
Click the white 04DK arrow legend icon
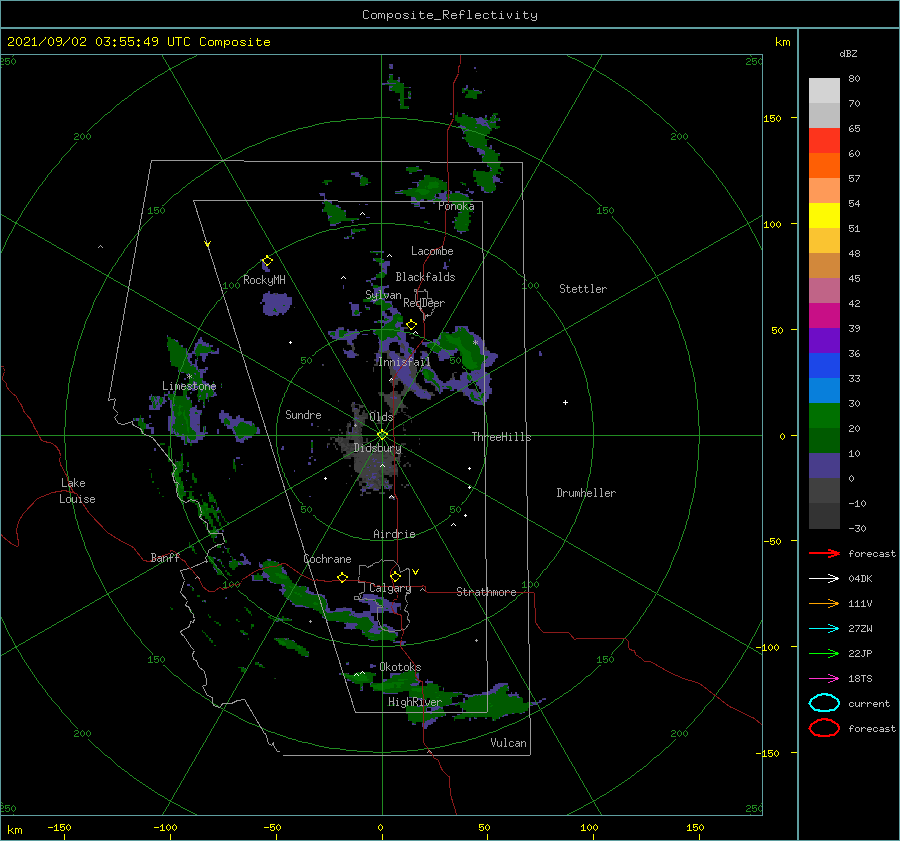tap(824, 578)
